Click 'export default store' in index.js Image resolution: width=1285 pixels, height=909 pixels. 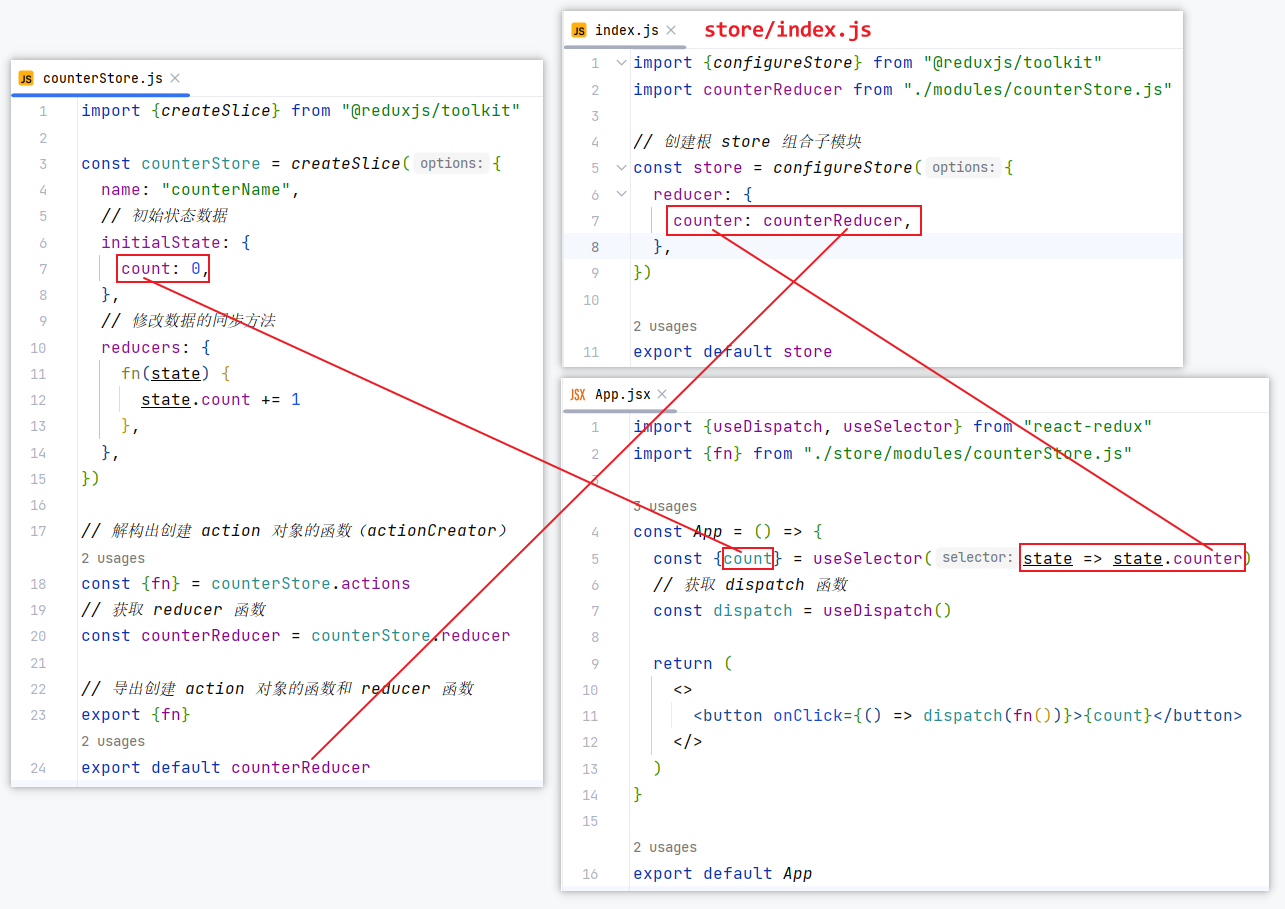click(x=733, y=352)
